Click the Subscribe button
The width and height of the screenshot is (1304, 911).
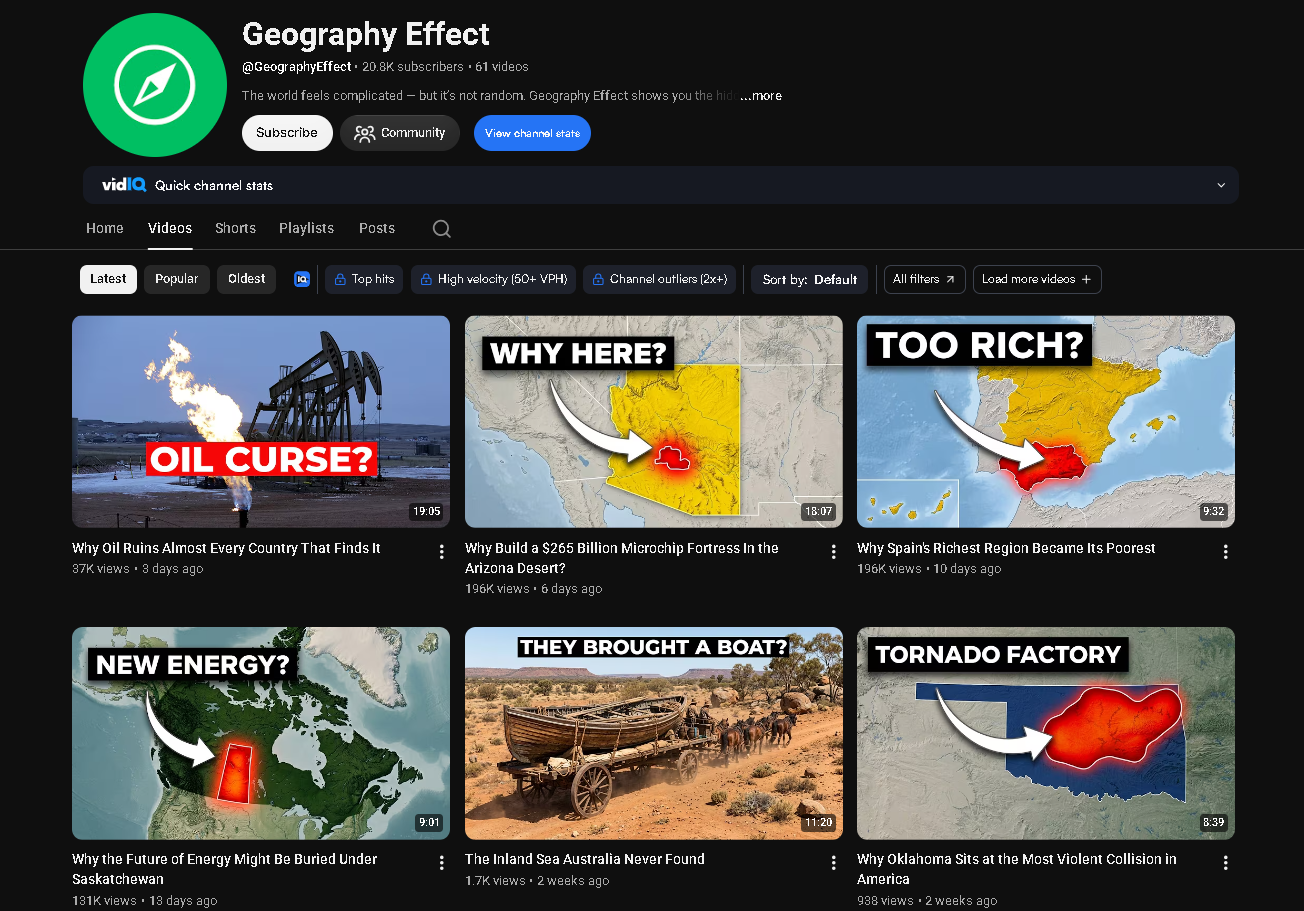click(x=287, y=132)
